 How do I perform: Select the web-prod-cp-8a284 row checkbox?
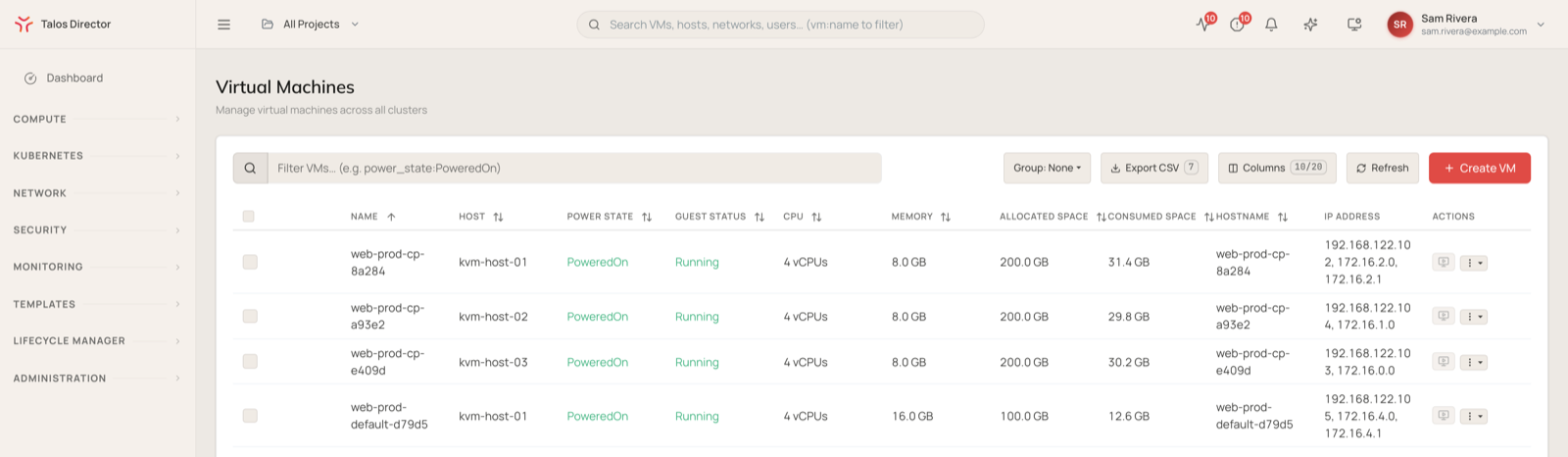250,263
